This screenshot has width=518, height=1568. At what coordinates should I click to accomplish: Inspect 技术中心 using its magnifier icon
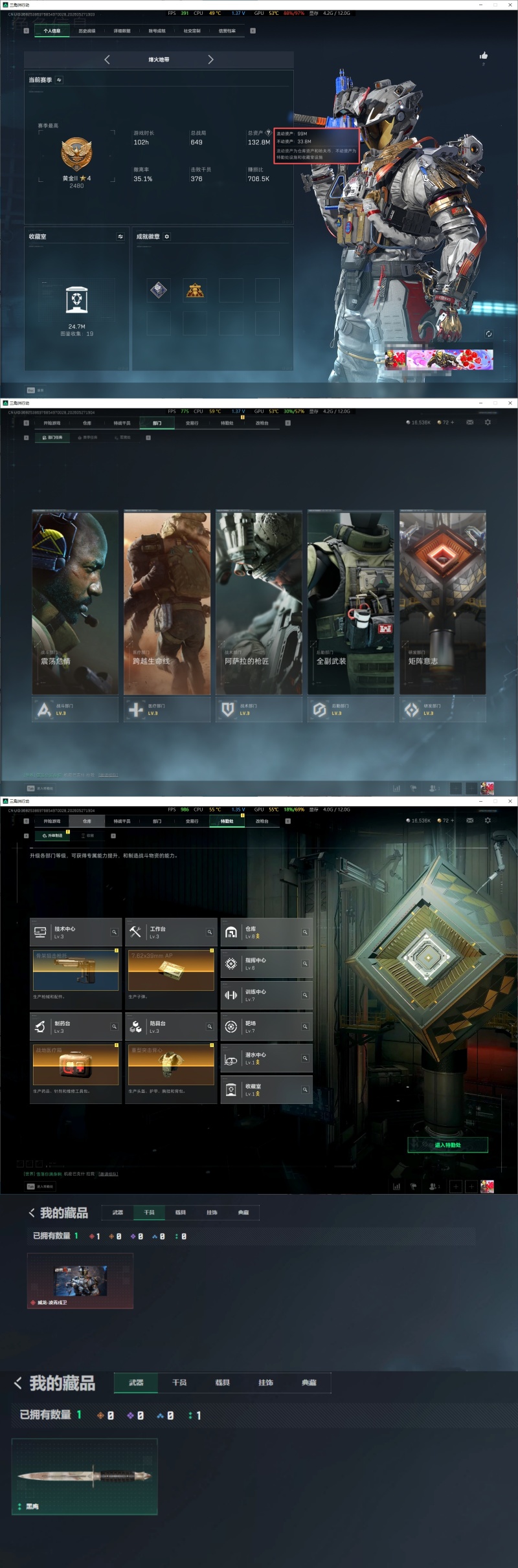[114, 933]
